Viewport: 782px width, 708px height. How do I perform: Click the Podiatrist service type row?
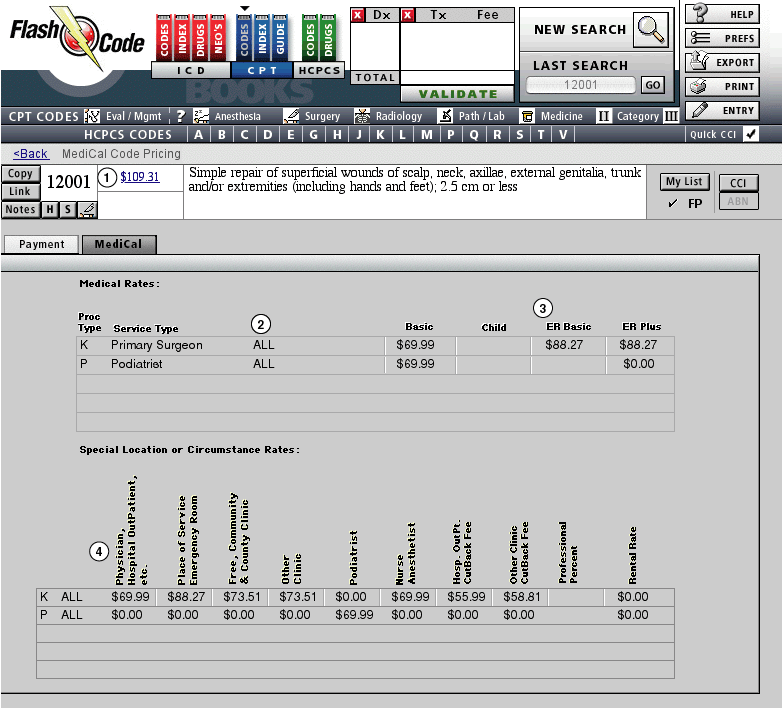tap(375, 364)
